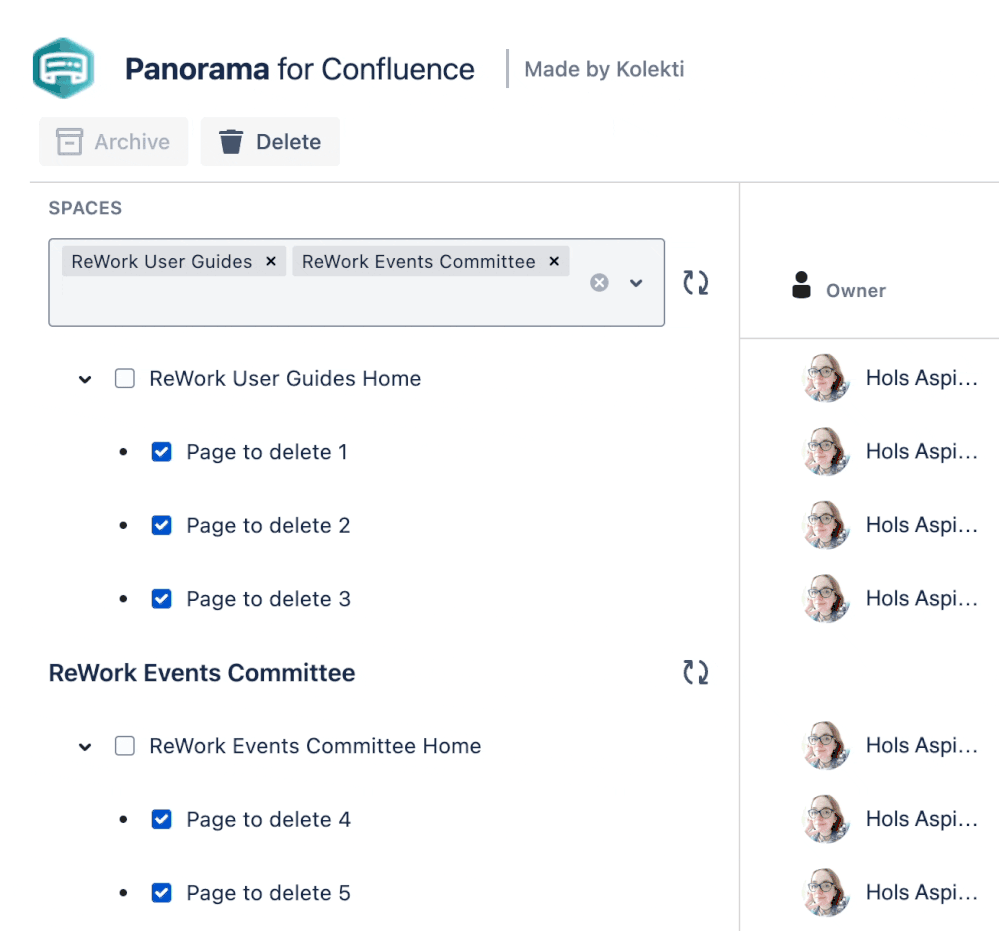This screenshot has width=999, height=931.
Task: Click the Archive button
Action: tap(113, 141)
